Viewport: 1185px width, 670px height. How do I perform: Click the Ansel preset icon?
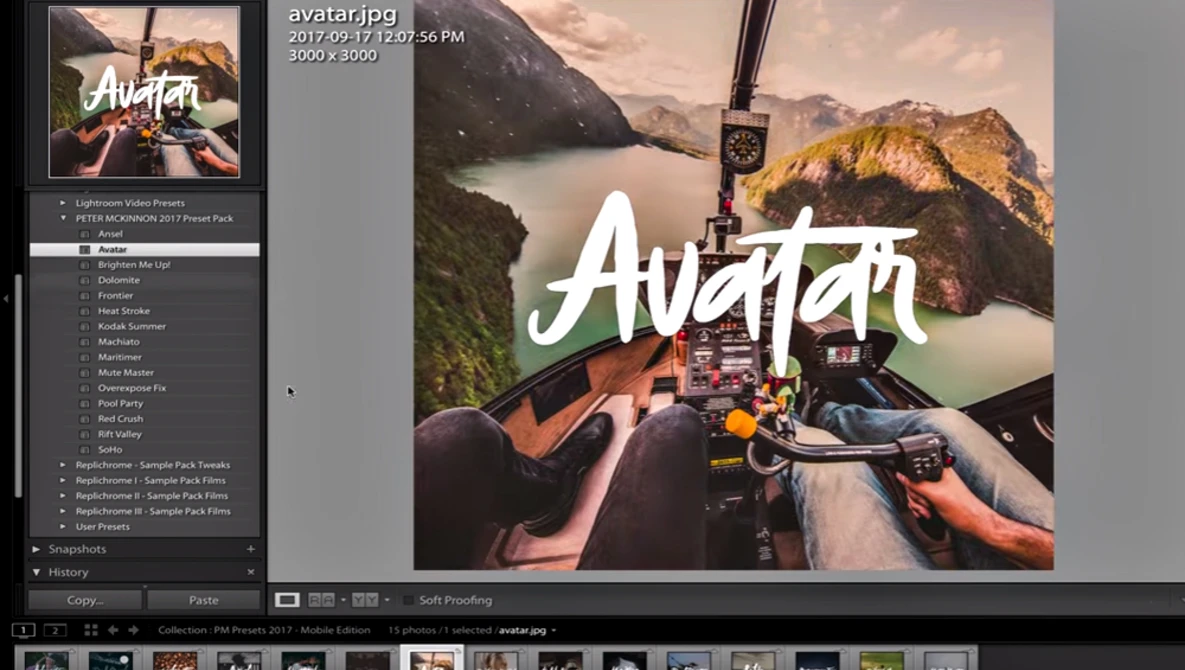pos(85,234)
